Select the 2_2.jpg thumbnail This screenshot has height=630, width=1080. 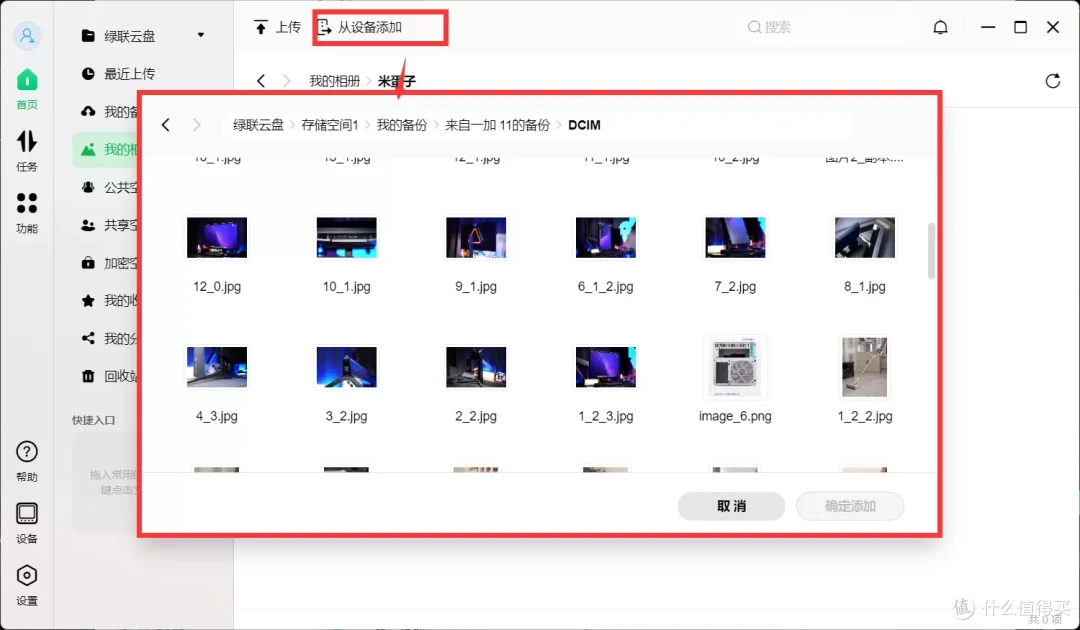pos(476,367)
